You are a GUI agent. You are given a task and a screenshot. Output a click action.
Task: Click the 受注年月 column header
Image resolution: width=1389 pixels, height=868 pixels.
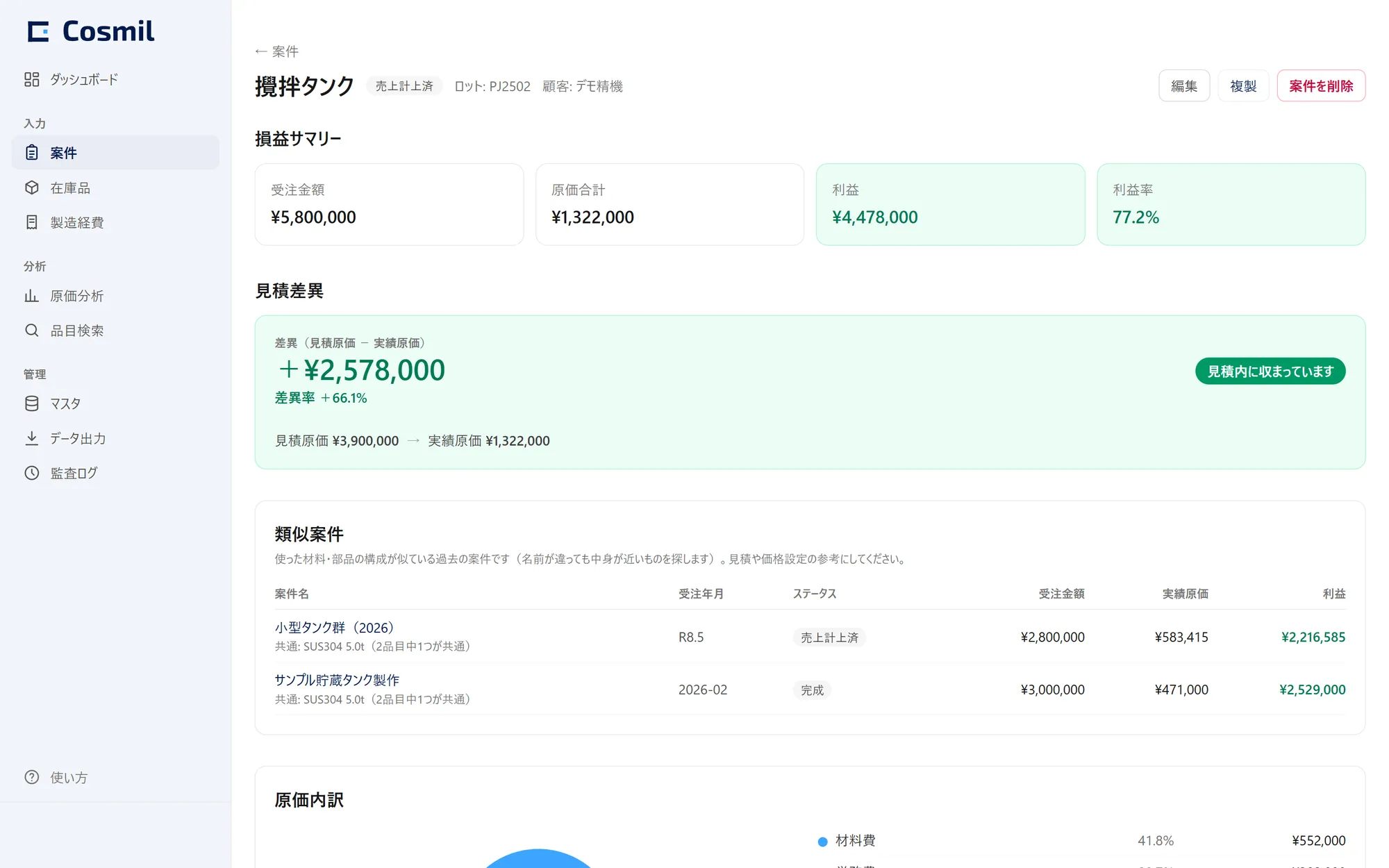[701, 594]
